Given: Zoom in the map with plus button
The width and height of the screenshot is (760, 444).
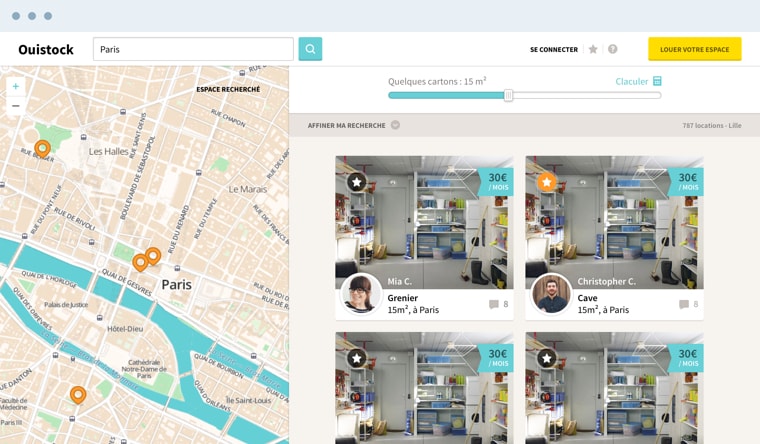Looking at the screenshot, I should click(16, 86).
